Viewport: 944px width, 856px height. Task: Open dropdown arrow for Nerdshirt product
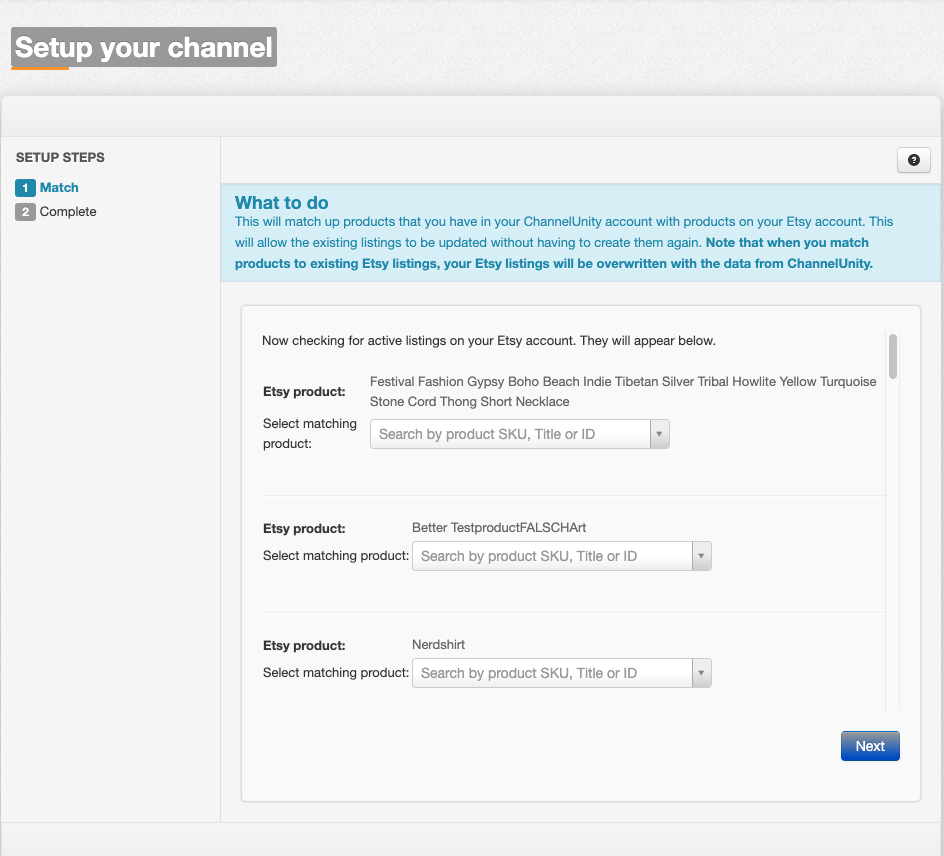[x=701, y=673]
